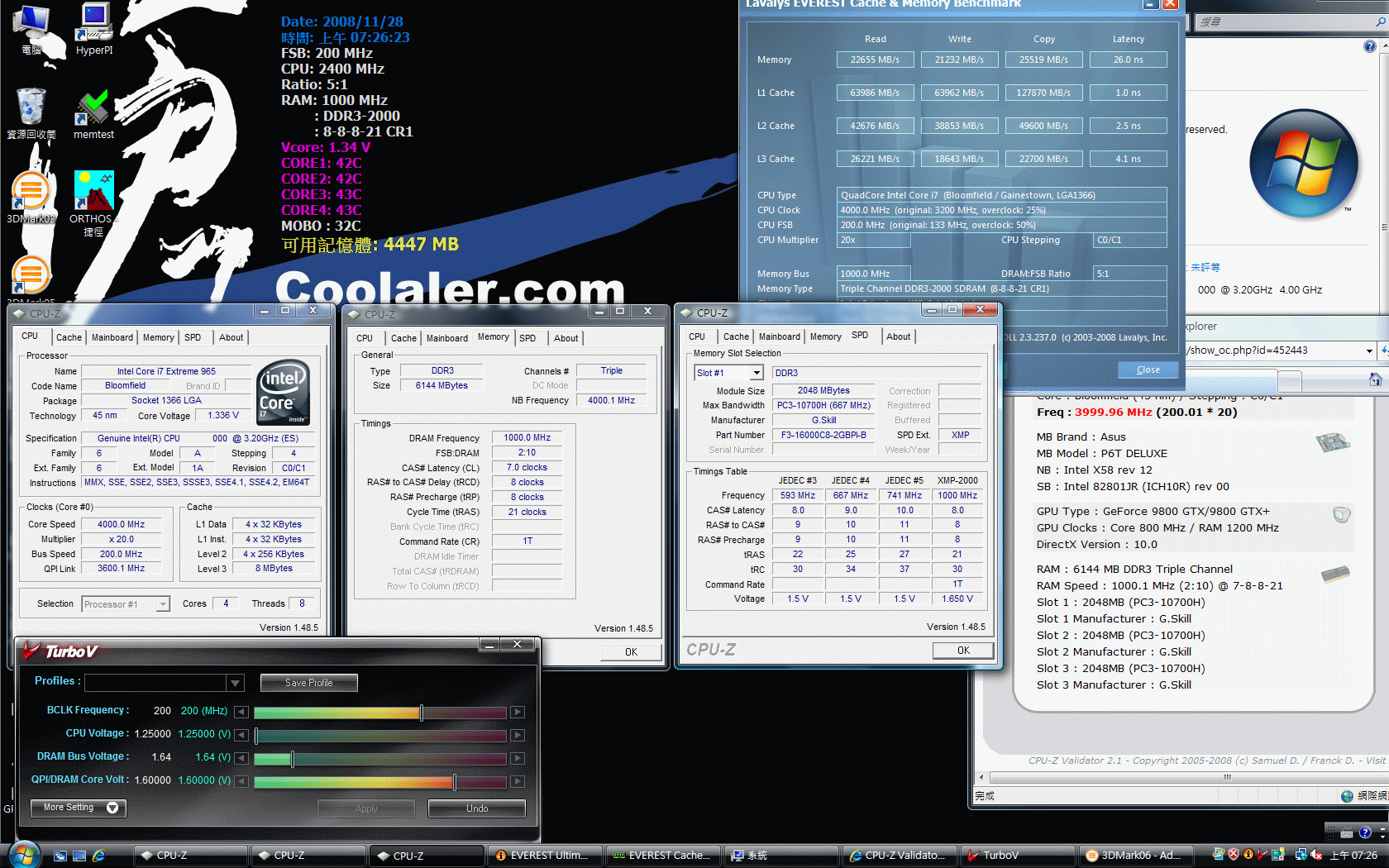
Task: Switch to Cache tab in CPU-Z SPD window
Action: point(737,336)
